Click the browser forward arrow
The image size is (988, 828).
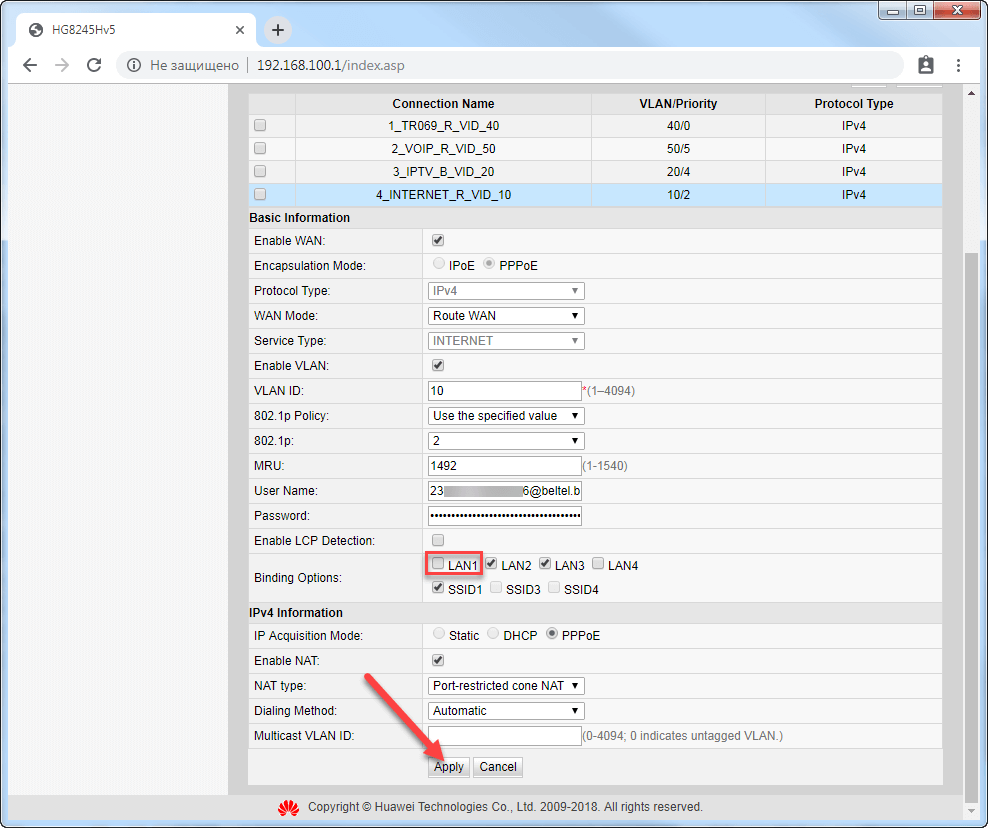(62, 65)
